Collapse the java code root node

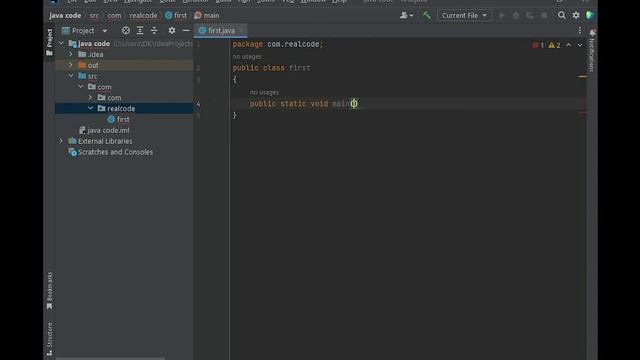pos(61,43)
